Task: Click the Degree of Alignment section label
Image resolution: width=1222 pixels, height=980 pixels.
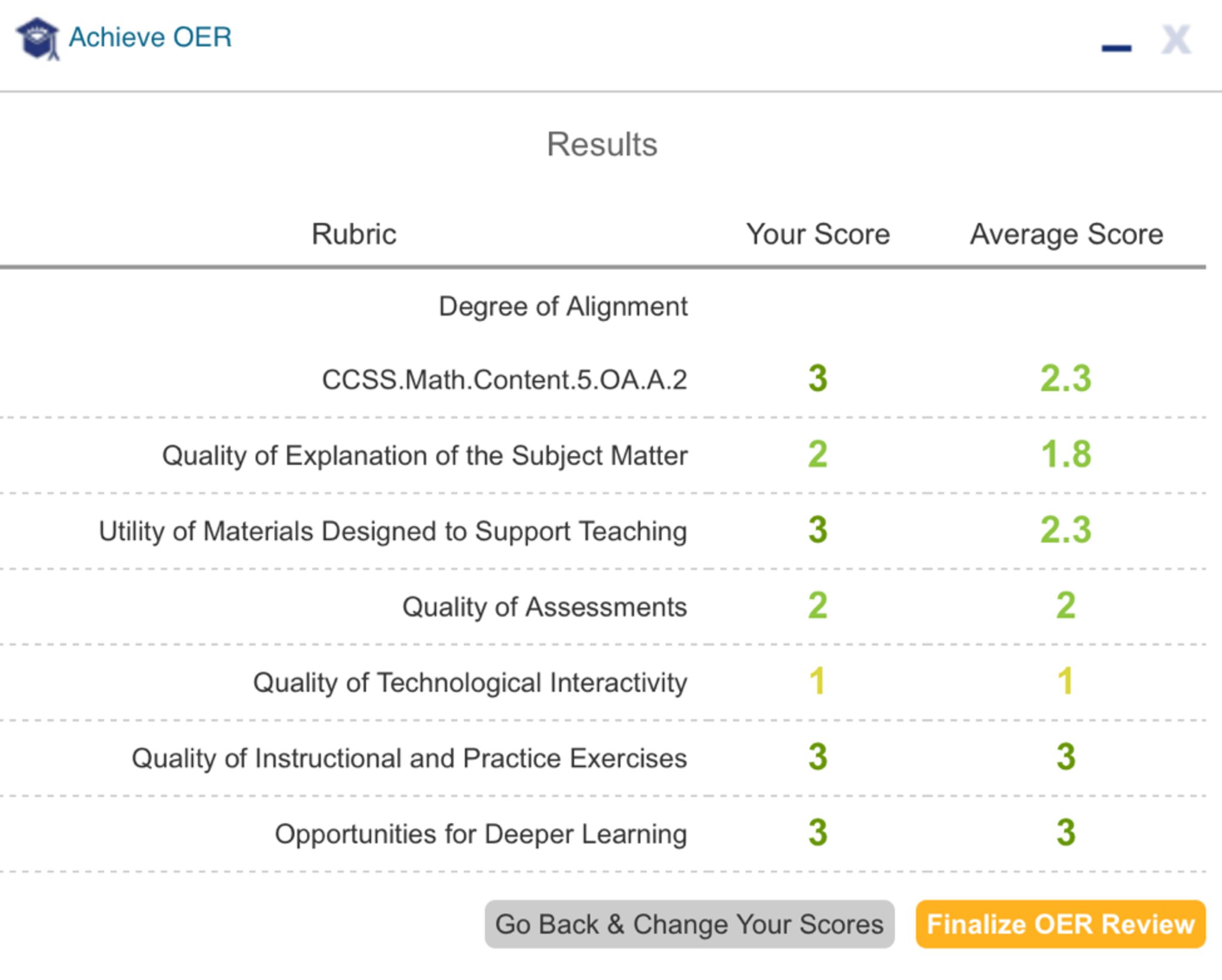Action: 563,307
